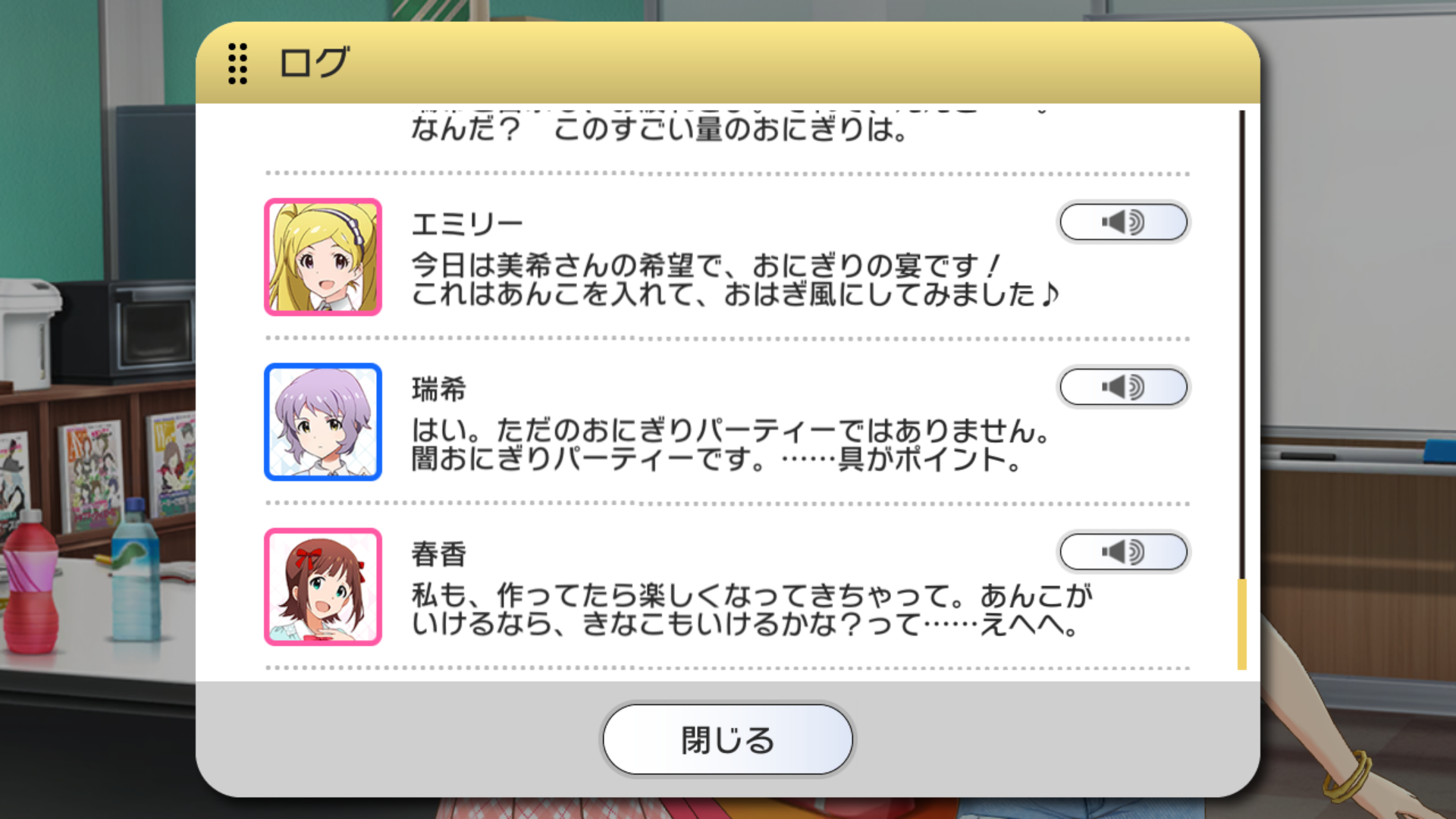Click Mizuki's purple-haired character portrait
The height and width of the screenshot is (819, 1456).
click(323, 422)
